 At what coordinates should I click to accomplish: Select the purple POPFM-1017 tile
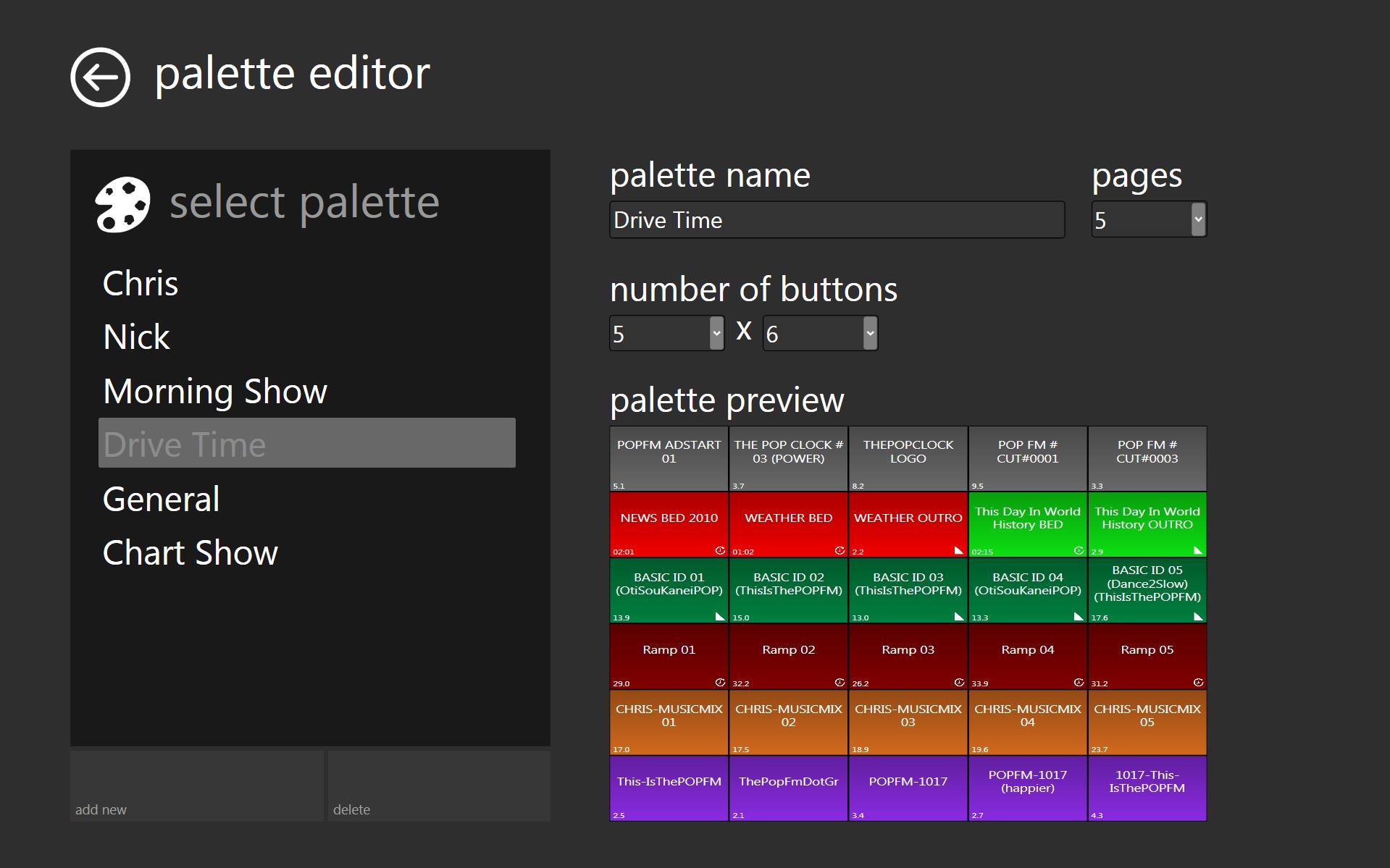908,788
